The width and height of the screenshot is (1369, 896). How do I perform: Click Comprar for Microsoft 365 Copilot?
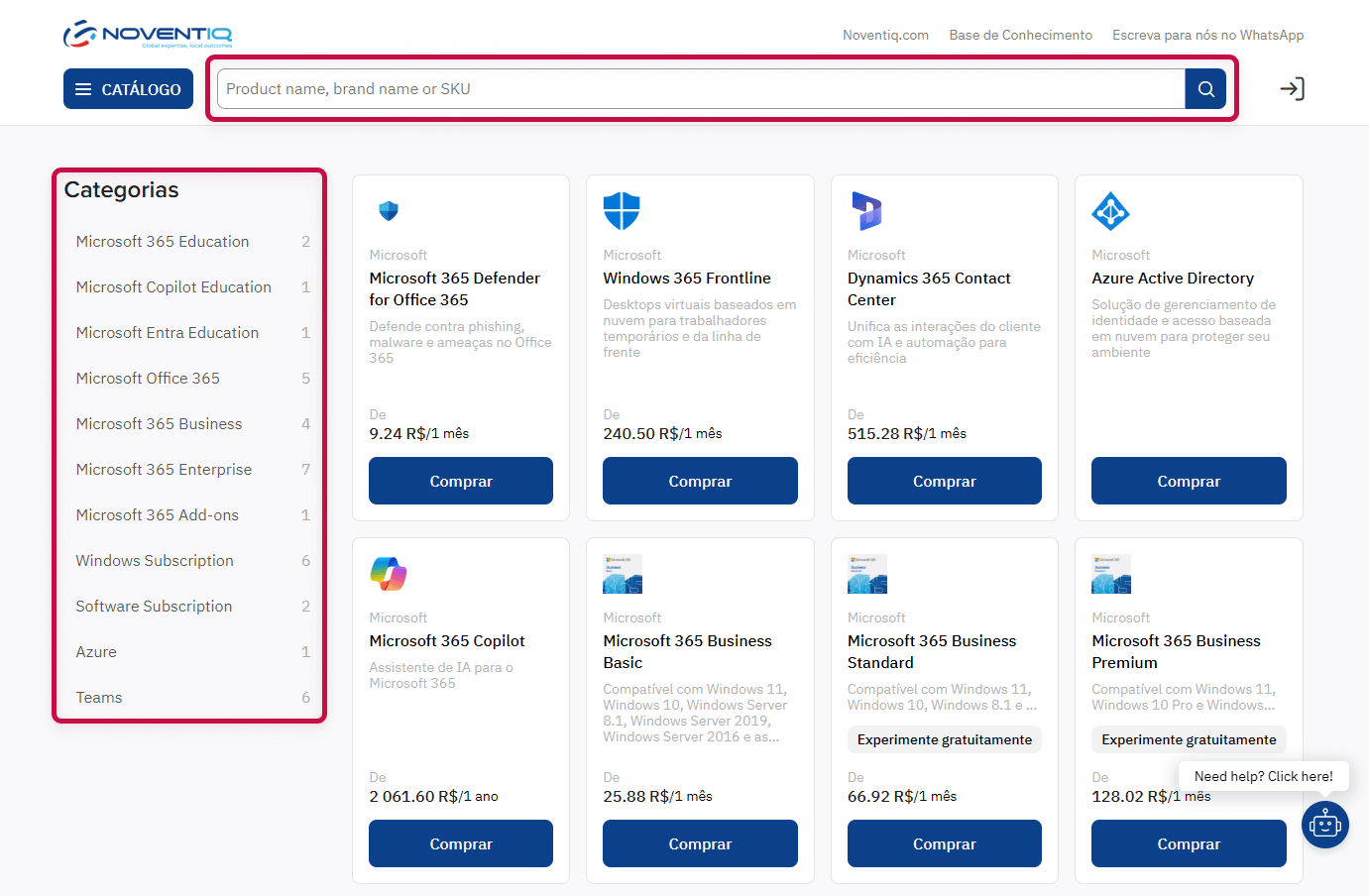pos(461,843)
